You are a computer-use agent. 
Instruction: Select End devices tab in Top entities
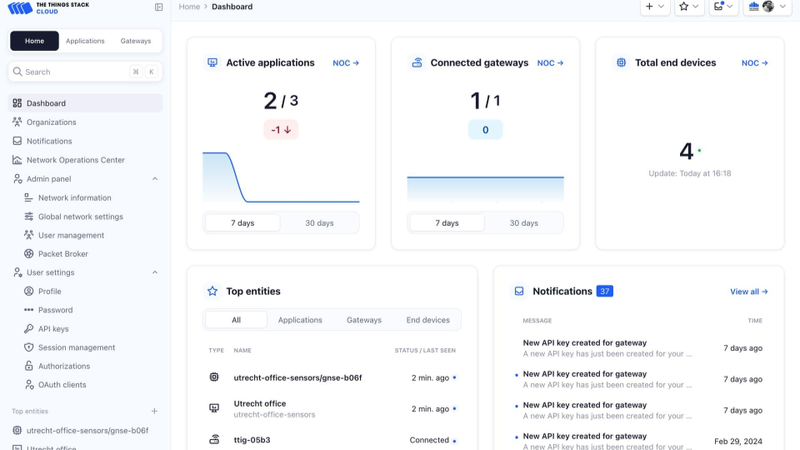click(x=427, y=320)
